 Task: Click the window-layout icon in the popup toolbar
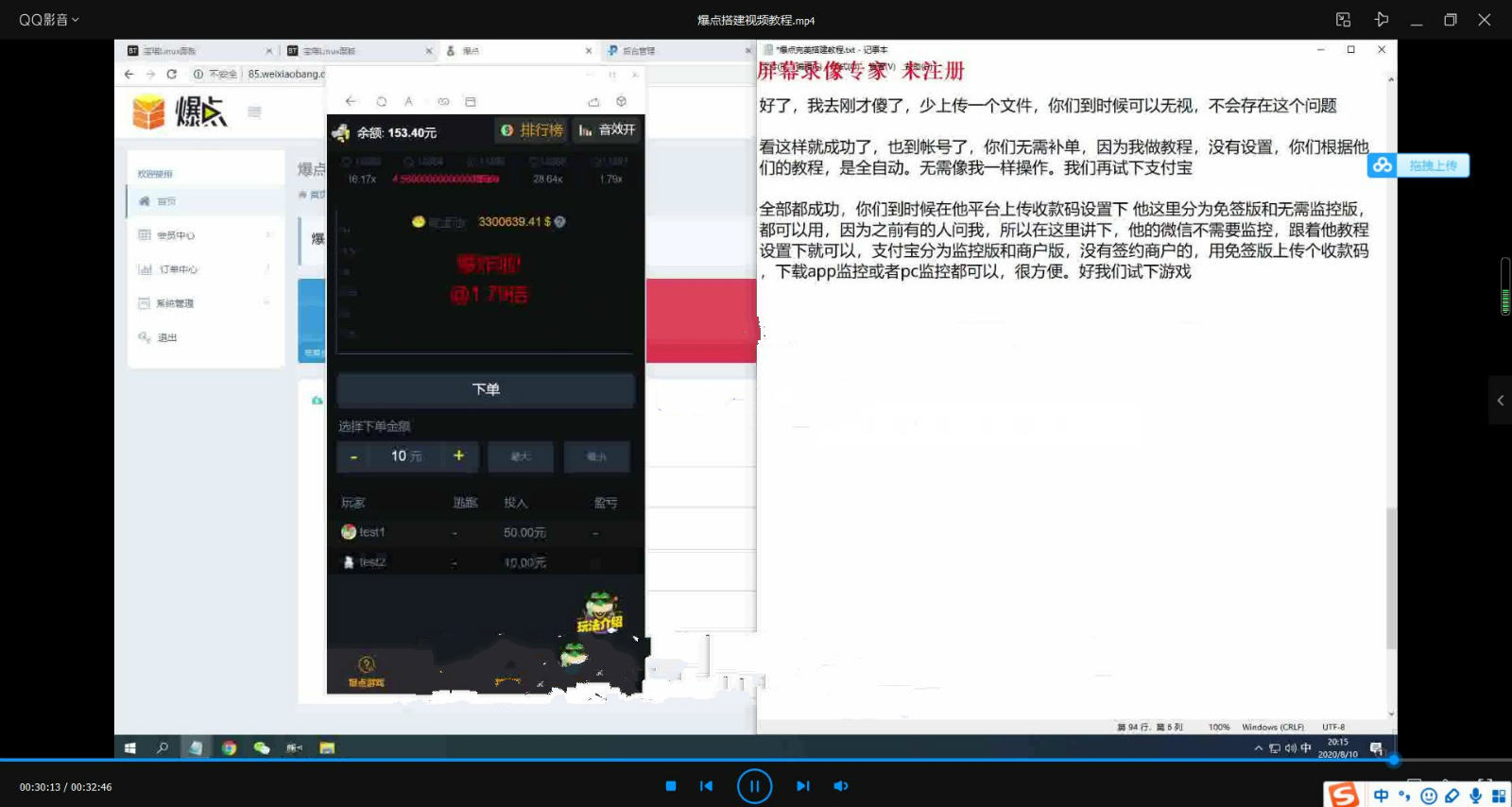point(471,101)
